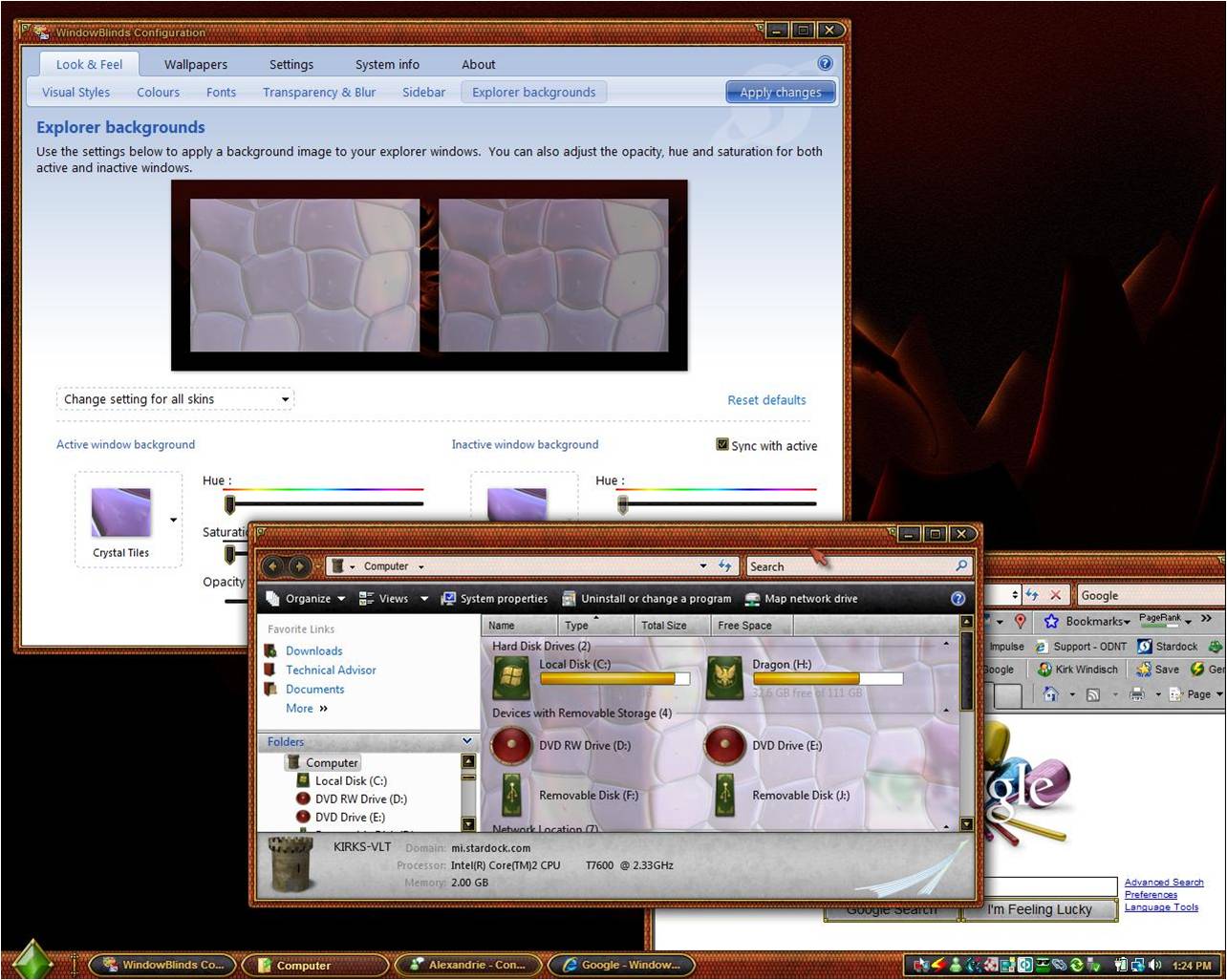Switch to Alexandrie taskbar button
The width and height of the screenshot is (1227, 980).
[x=468, y=965]
